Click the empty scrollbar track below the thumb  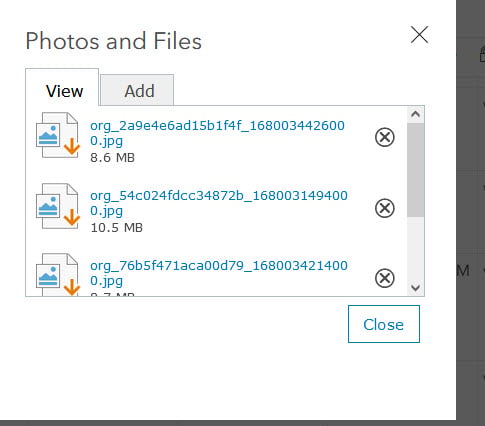(415, 248)
